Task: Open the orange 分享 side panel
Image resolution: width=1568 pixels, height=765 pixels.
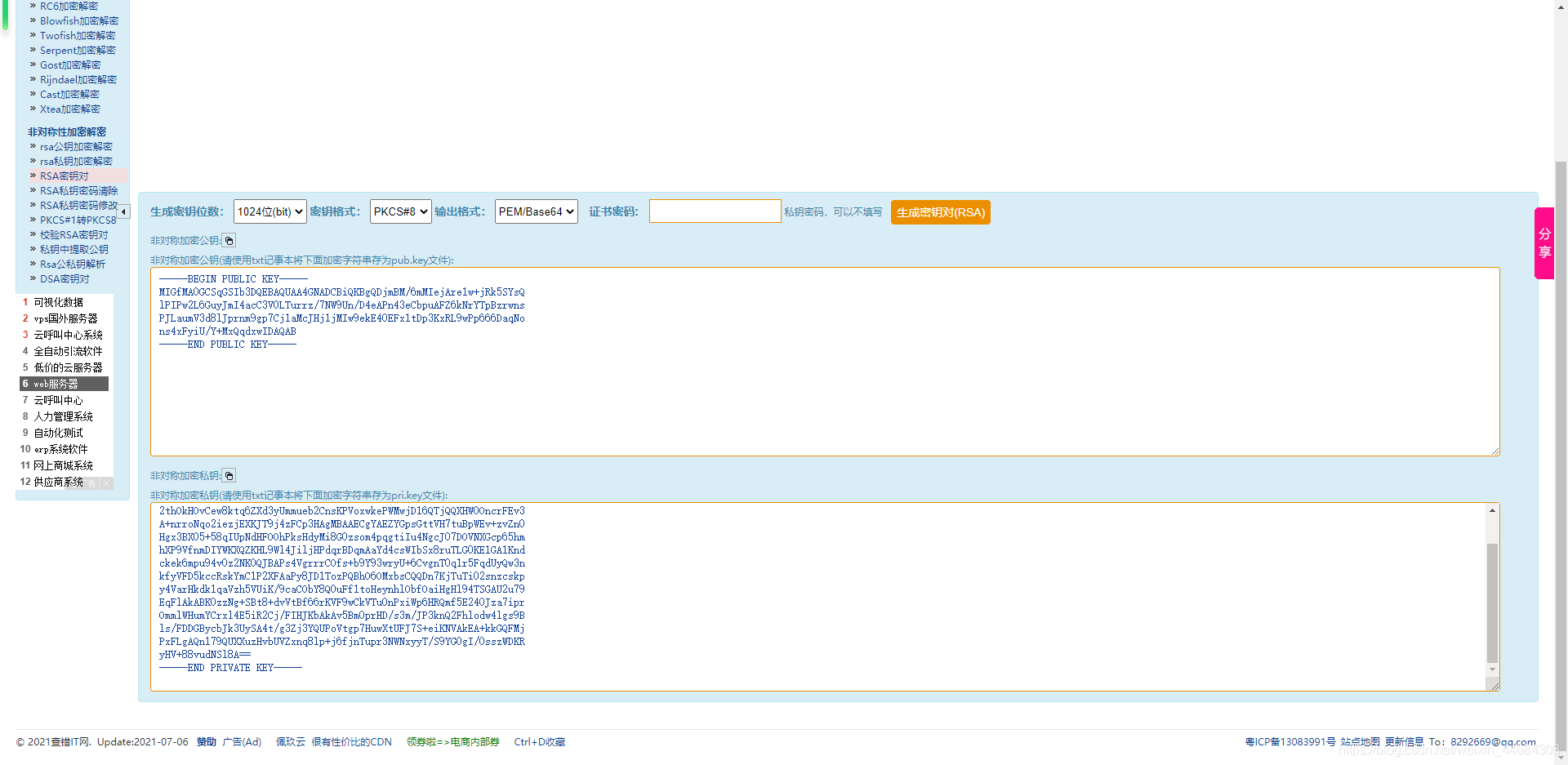Action: point(1543,242)
